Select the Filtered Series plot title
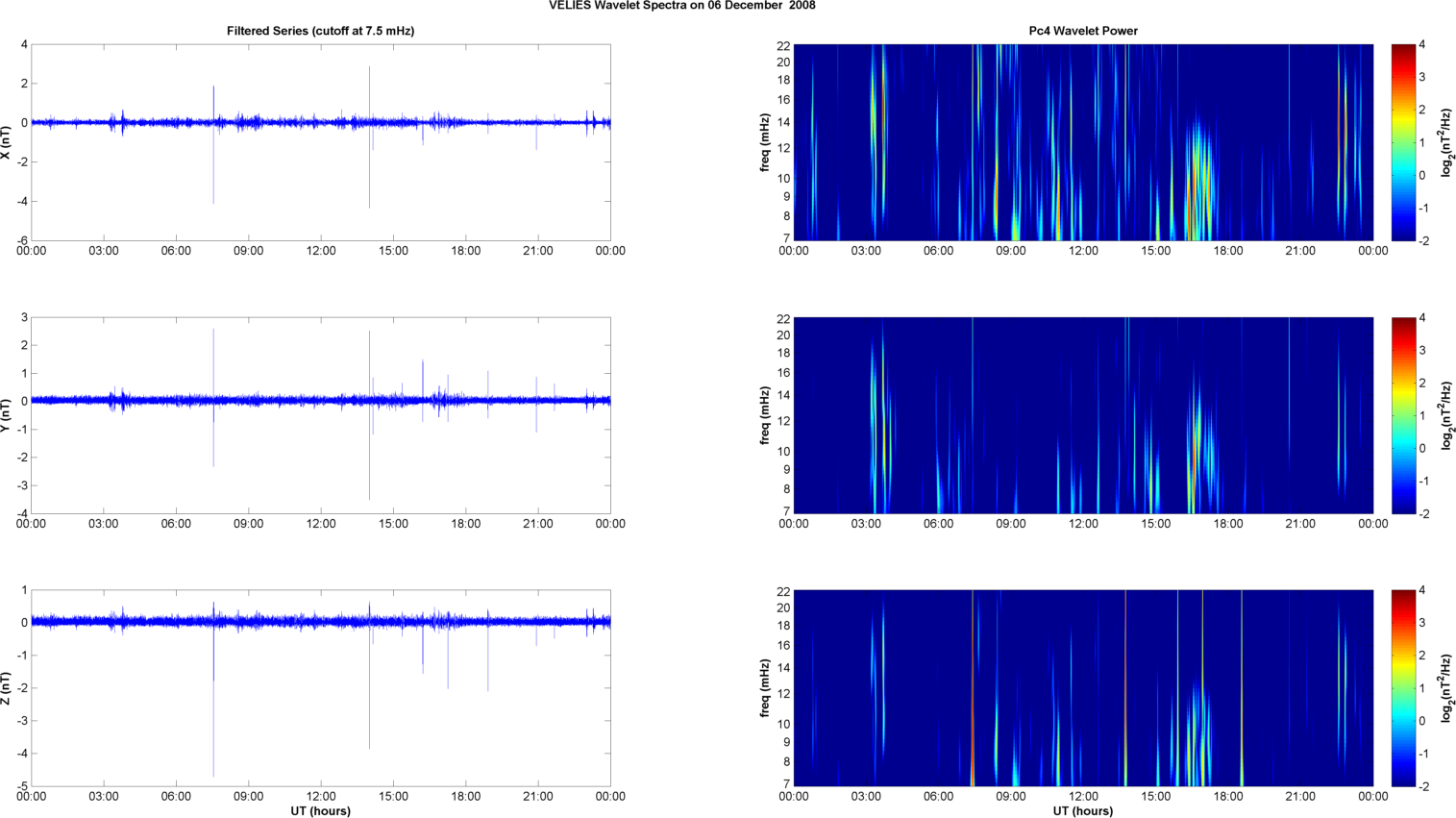The height and width of the screenshot is (818, 1456). click(x=320, y=31)
